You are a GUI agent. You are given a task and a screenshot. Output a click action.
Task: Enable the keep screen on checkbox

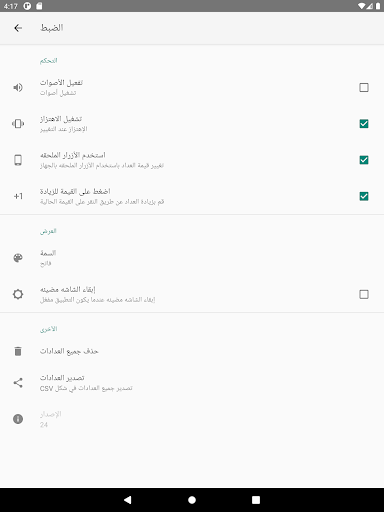364,294
